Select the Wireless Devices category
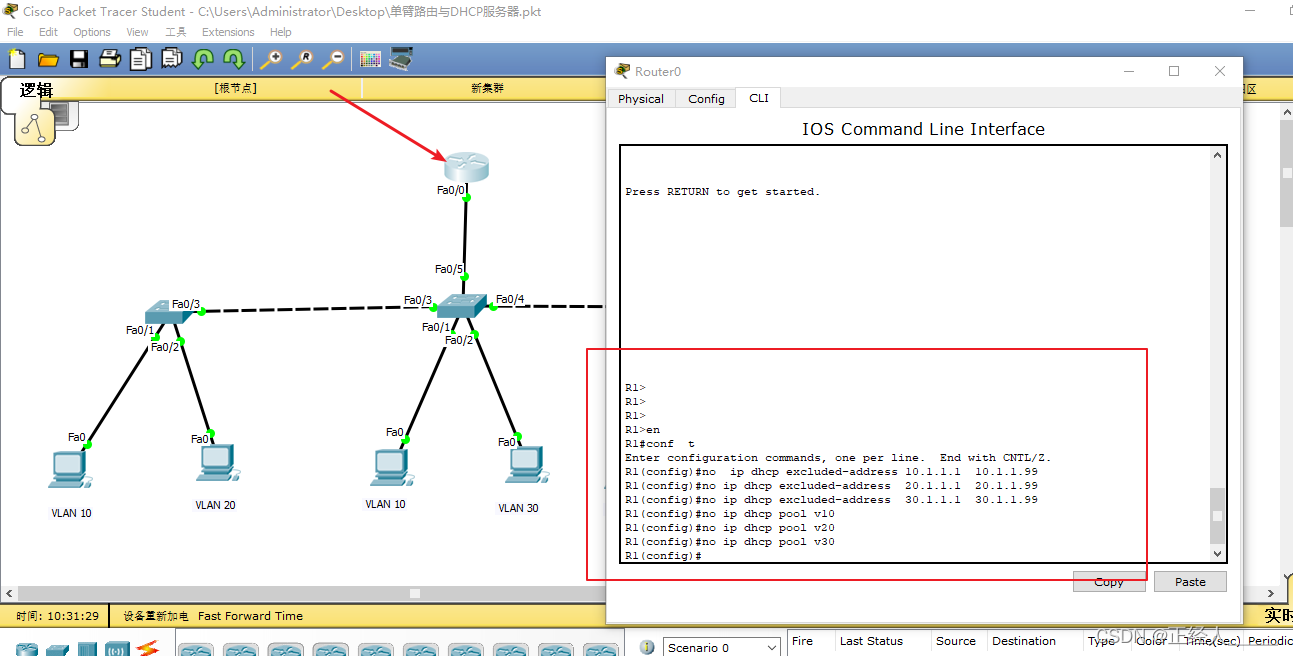 tap(117, 649)
